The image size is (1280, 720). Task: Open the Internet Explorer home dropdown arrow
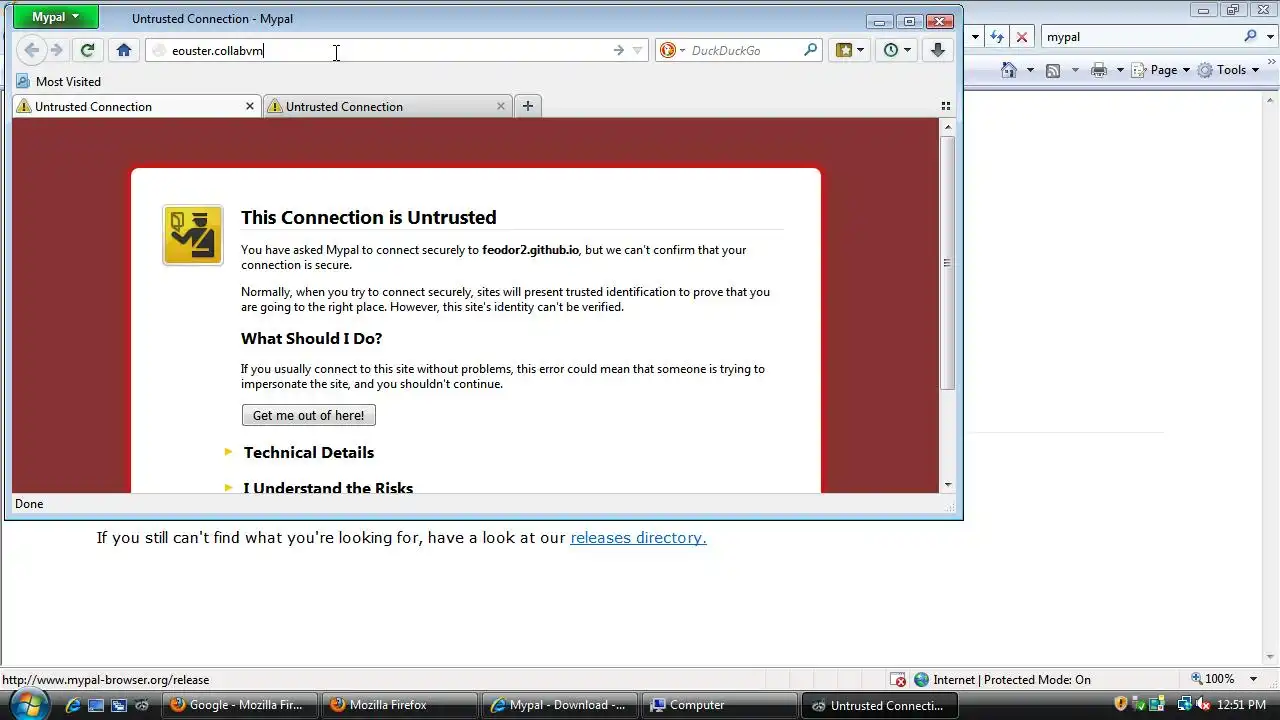[x=1030, y=70]
